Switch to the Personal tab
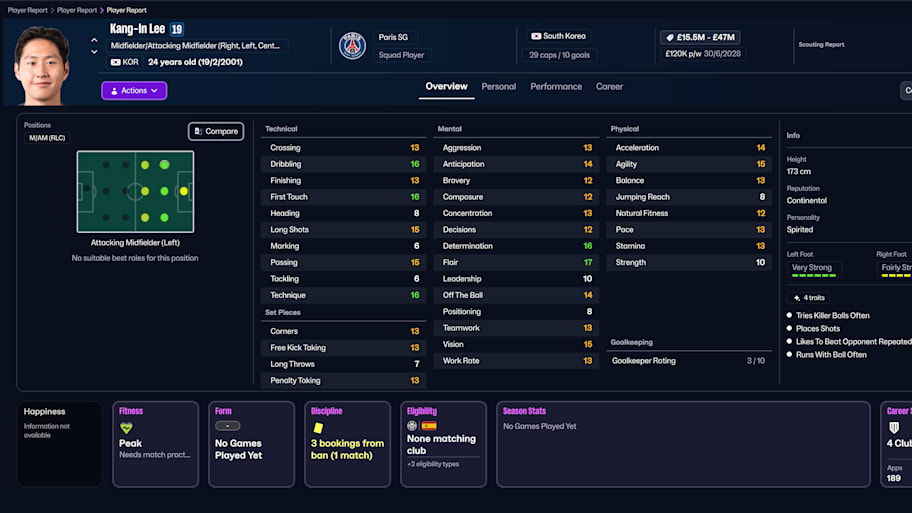 pos(498,87)
